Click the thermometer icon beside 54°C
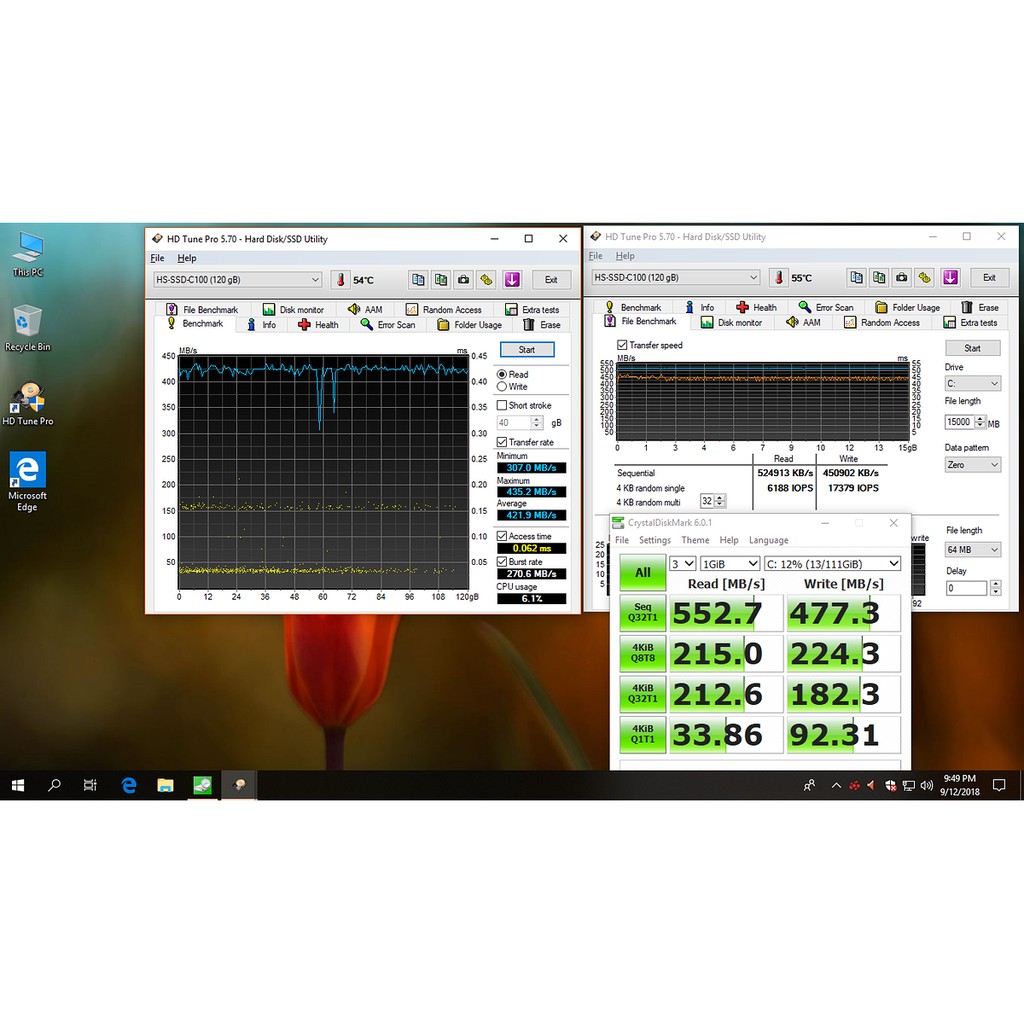 click(x=340, y=280)
